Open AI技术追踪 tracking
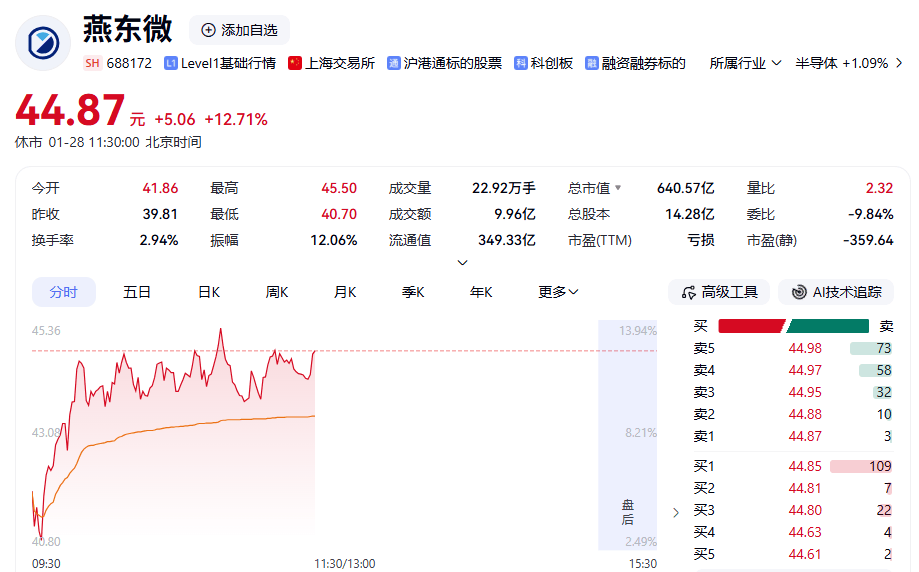This screenshot has width=919, height=572. (836, 292)
